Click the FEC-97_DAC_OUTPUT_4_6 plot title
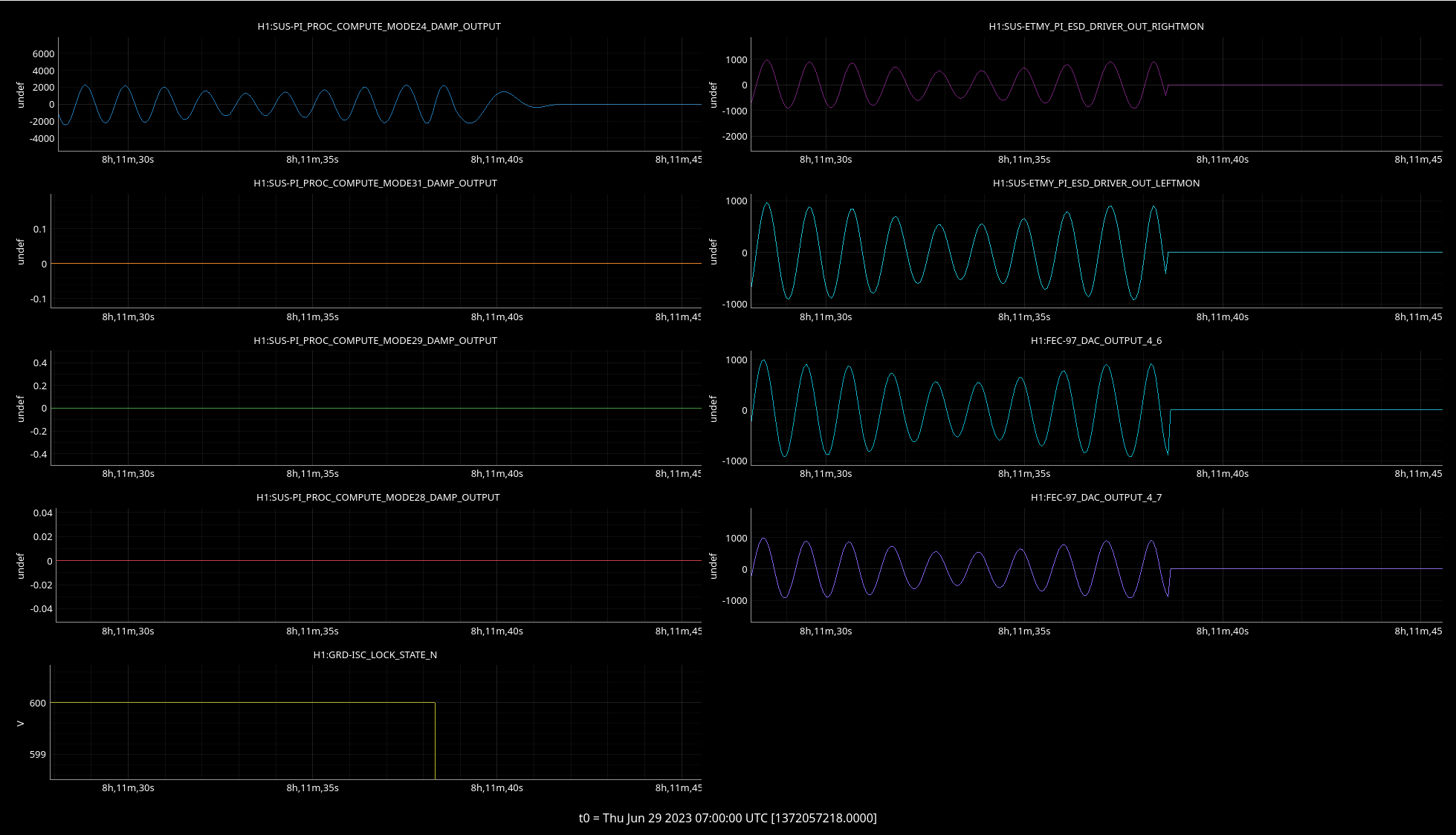Viewport: 1456px width, 835px height. (x=1096, y=340)
